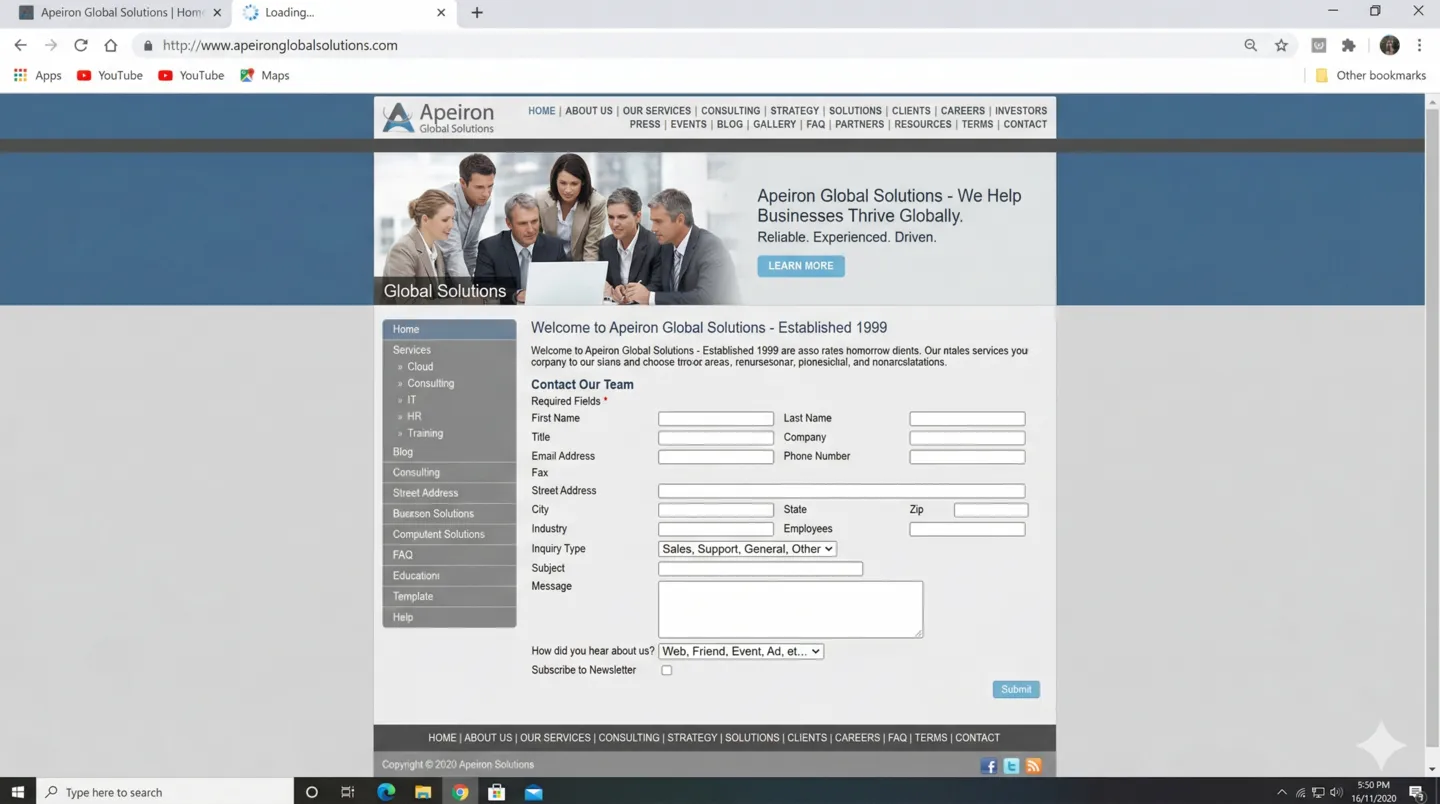This screenshot has height=804, width=1440.
Task: Enable the Subscribe to Newsletter checkbox
Action: (x=666, y=669)
